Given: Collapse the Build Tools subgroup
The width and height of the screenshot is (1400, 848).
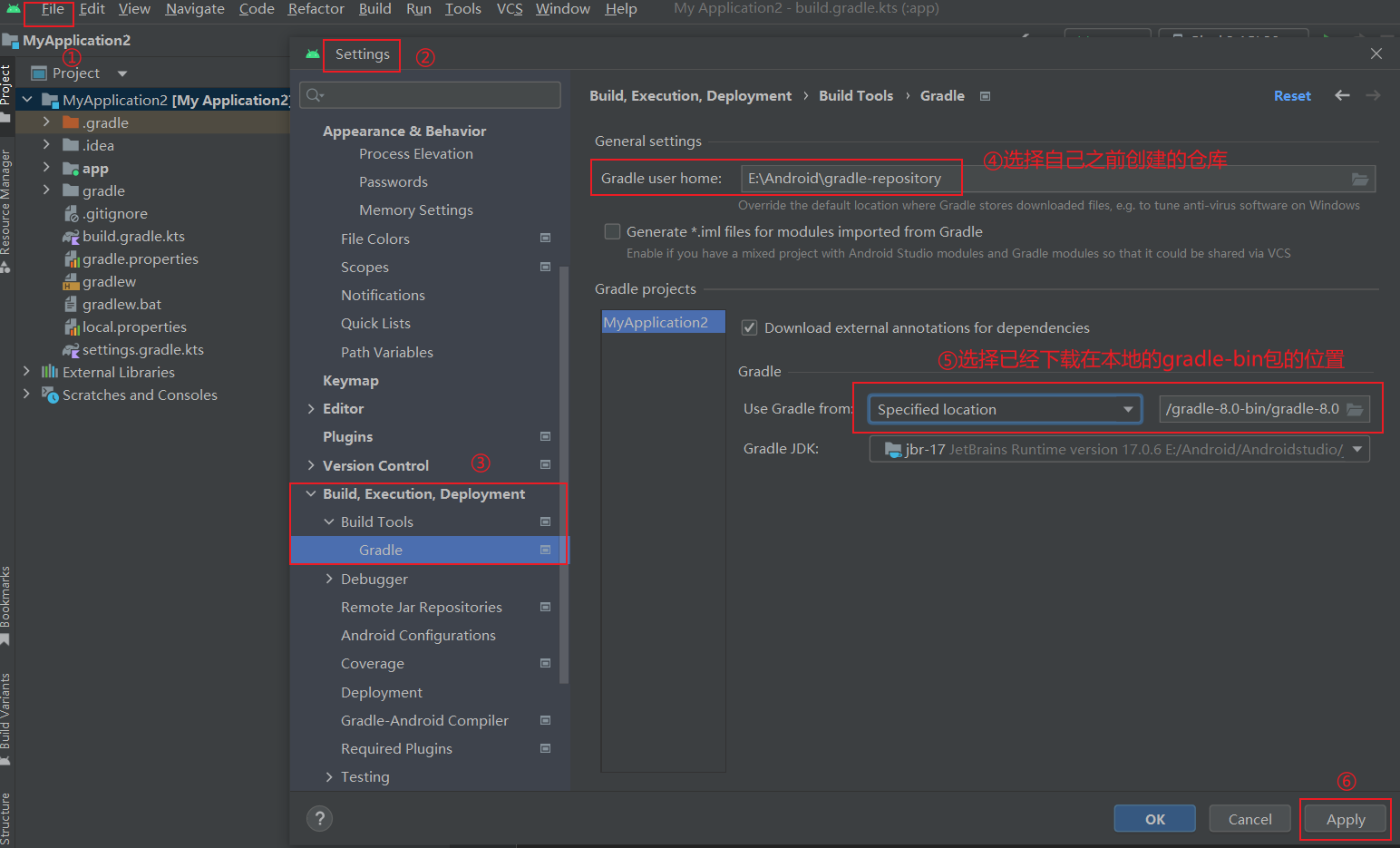Looking at the screenshot, I should click(329, 522).
